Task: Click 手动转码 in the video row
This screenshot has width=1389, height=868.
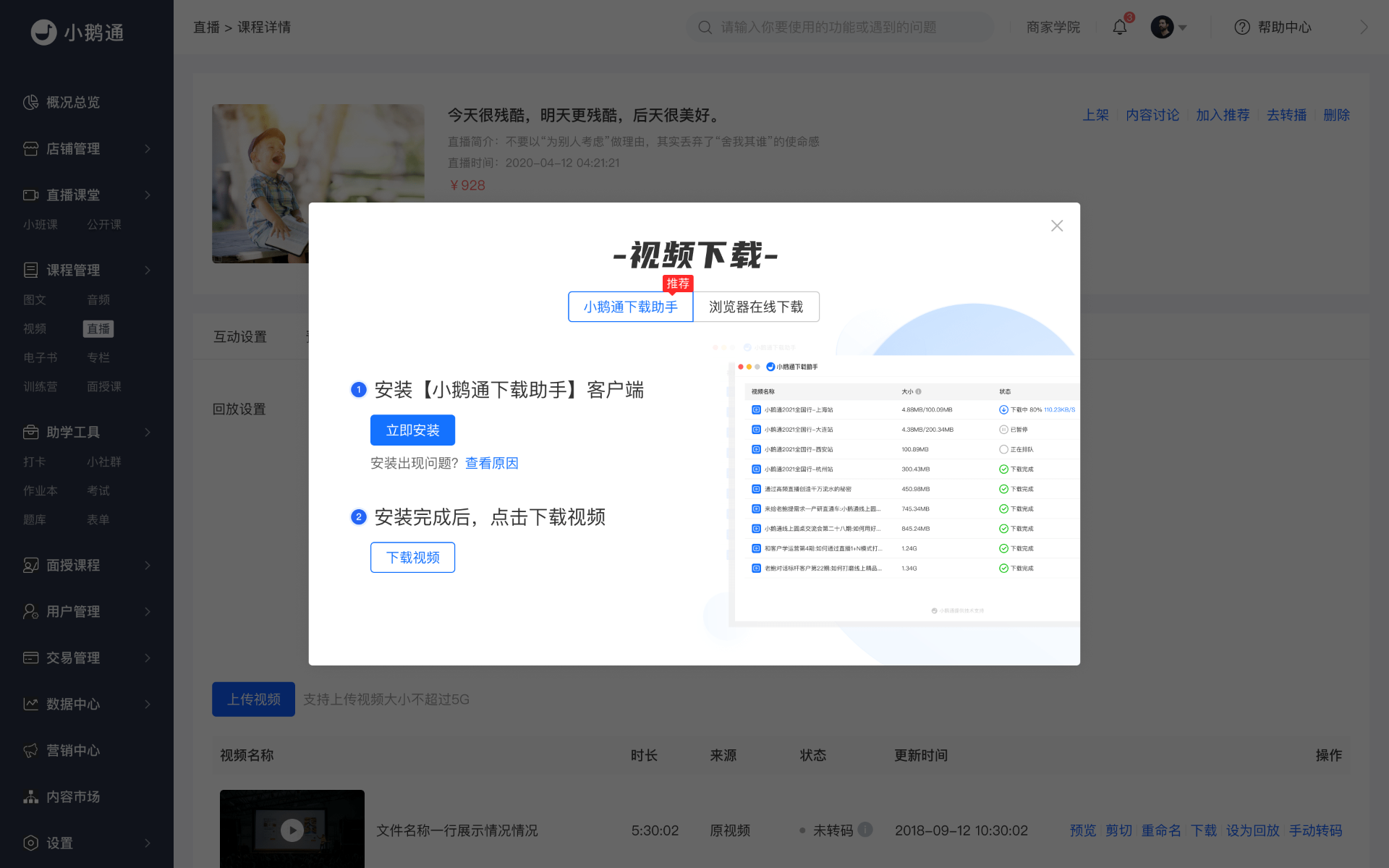Action: coord(1315,830)
